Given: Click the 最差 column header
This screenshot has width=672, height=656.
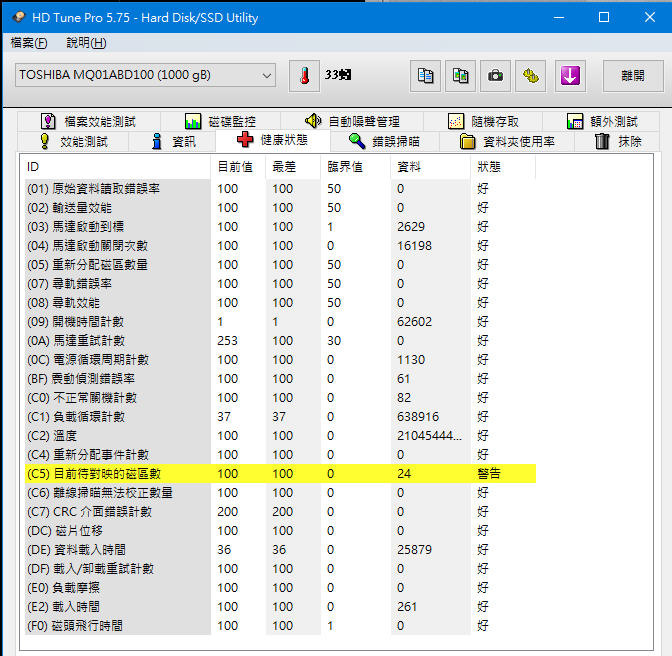Looking at the screenshot, I should [293, 167].
